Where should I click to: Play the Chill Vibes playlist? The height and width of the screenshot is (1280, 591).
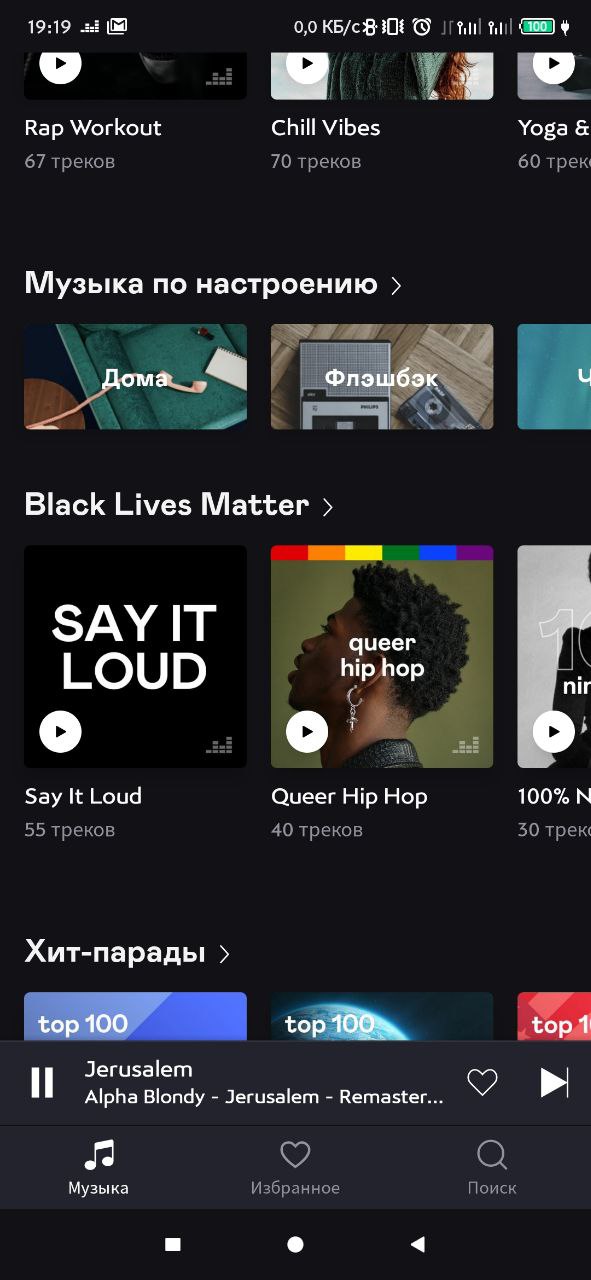307,65
